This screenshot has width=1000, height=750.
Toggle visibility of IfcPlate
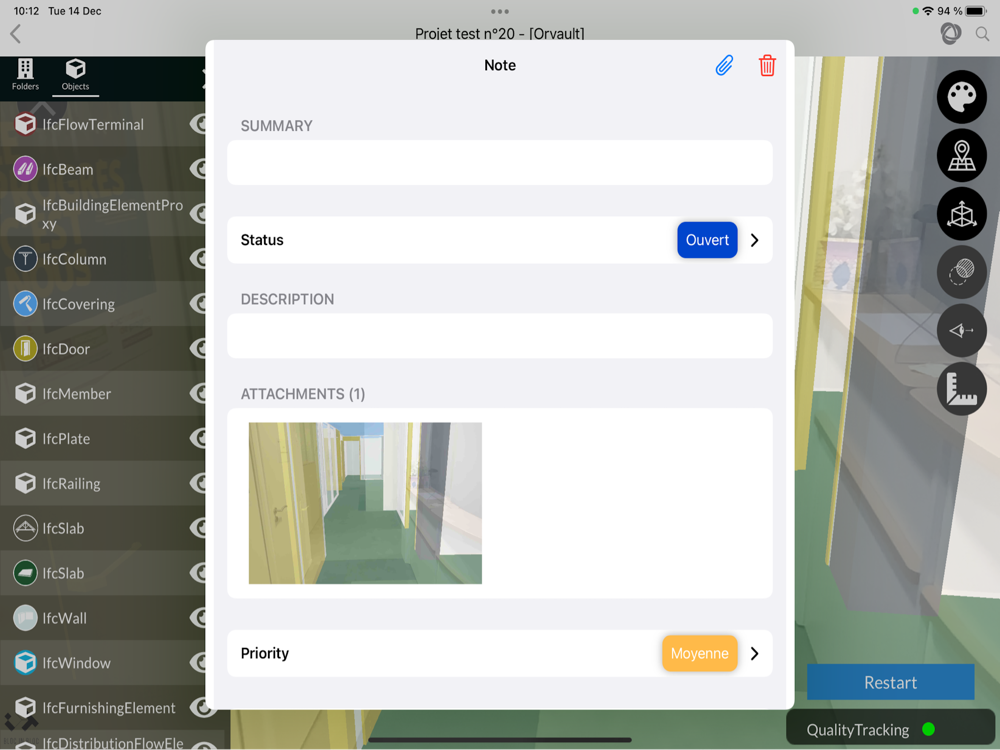click(198, 438)
